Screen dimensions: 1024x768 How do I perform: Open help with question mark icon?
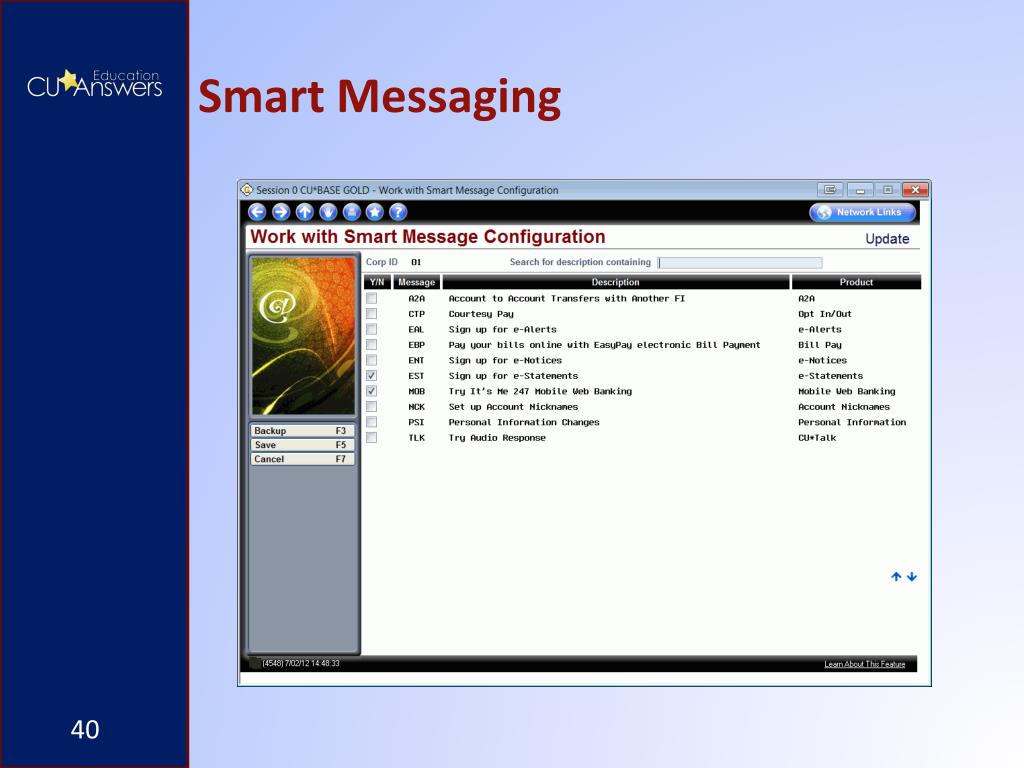click(398, 212)
